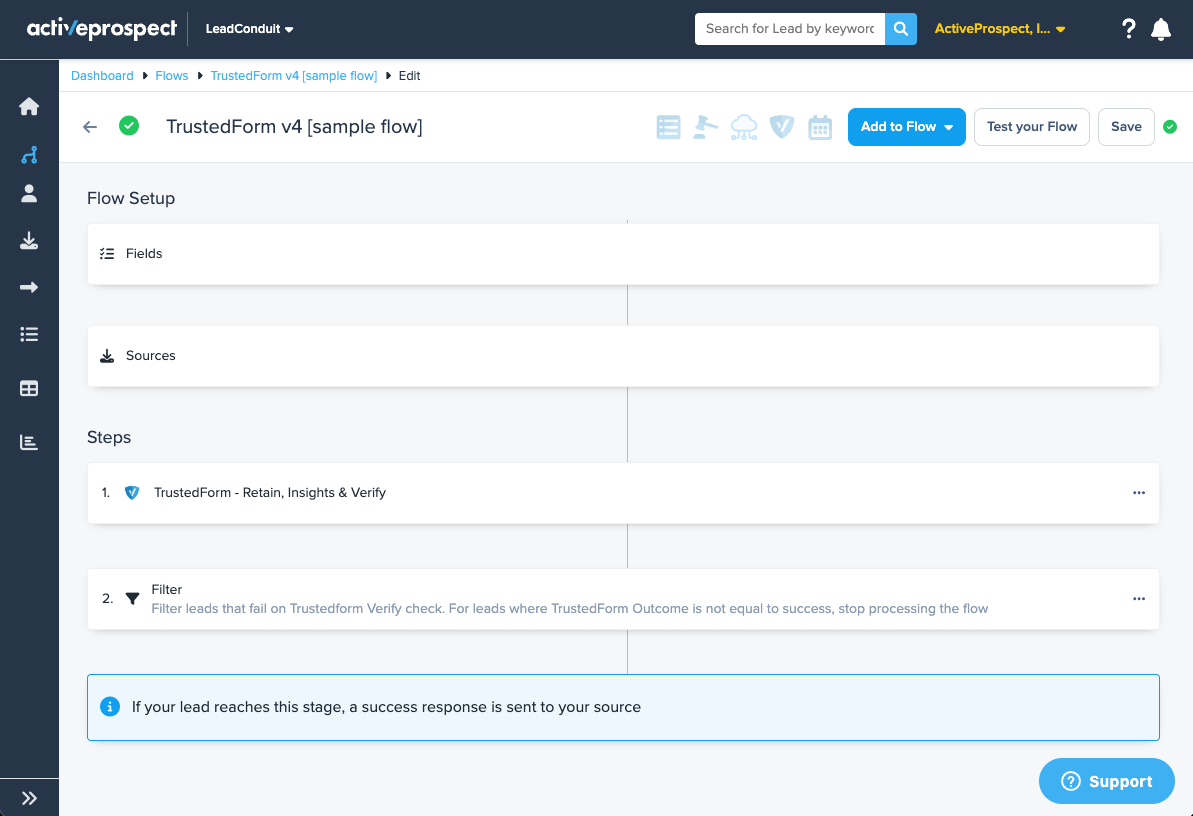Open help via the question mark icon
This screenshot has height=816, width=1193.
coord(1129,29)
